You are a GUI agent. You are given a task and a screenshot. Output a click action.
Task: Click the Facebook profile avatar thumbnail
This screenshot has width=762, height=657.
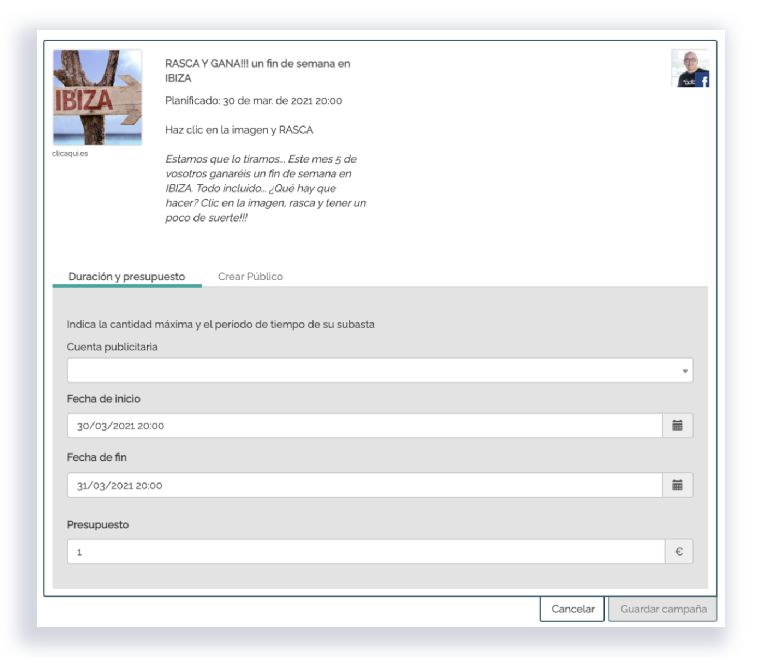[x=690, y=68]
